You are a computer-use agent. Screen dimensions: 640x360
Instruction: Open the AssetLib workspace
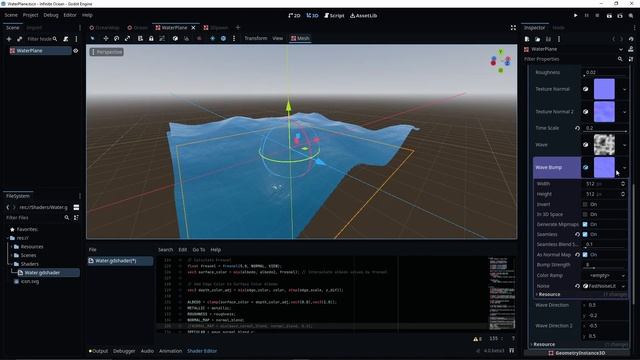point(363,16)
